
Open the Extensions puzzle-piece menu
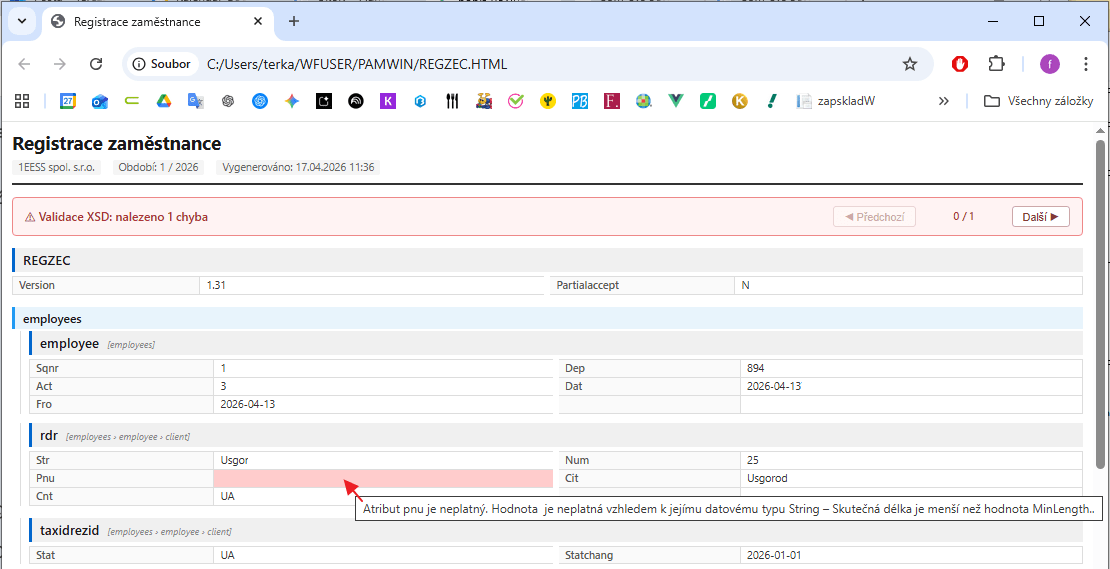996,64
